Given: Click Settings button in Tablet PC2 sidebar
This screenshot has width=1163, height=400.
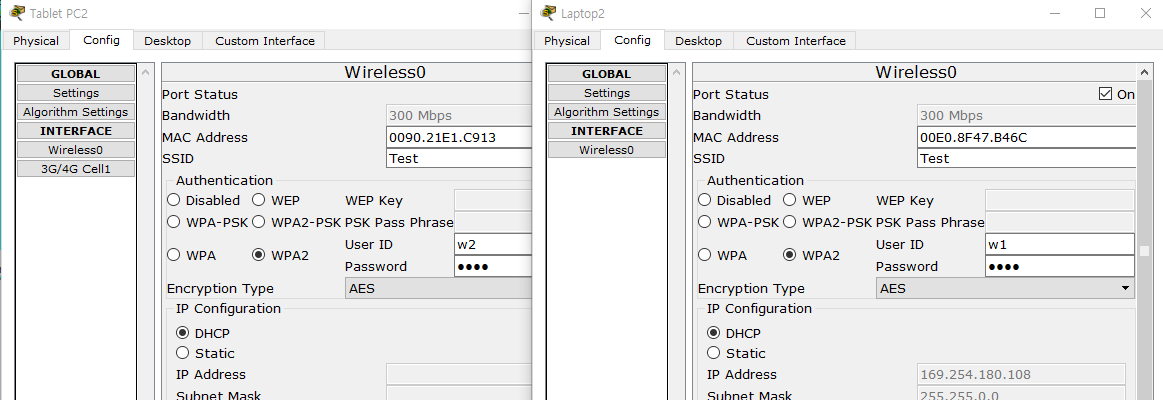Looking at the screenshot, I should point(76,93).
